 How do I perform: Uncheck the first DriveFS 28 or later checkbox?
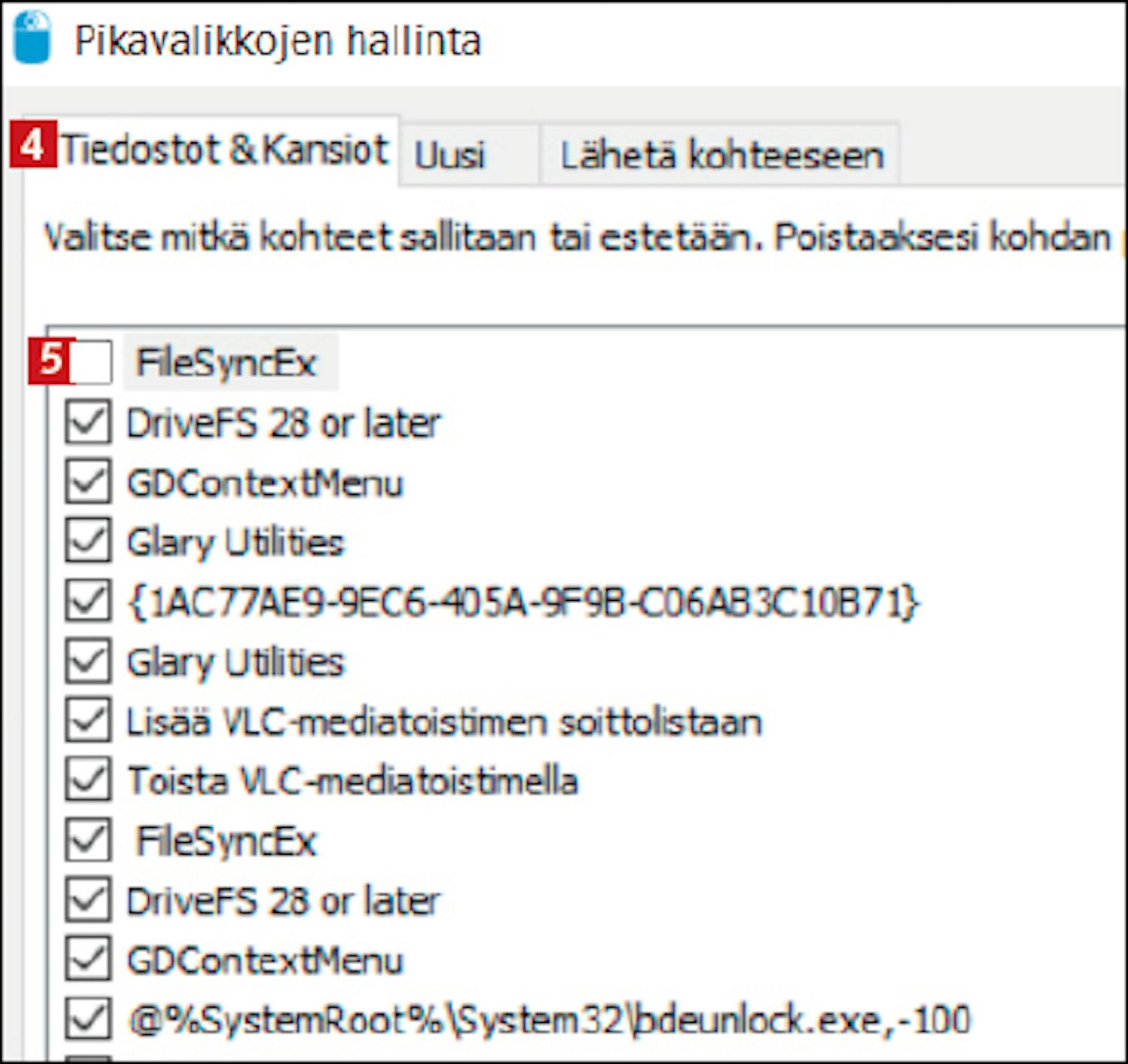coord(87,423)
